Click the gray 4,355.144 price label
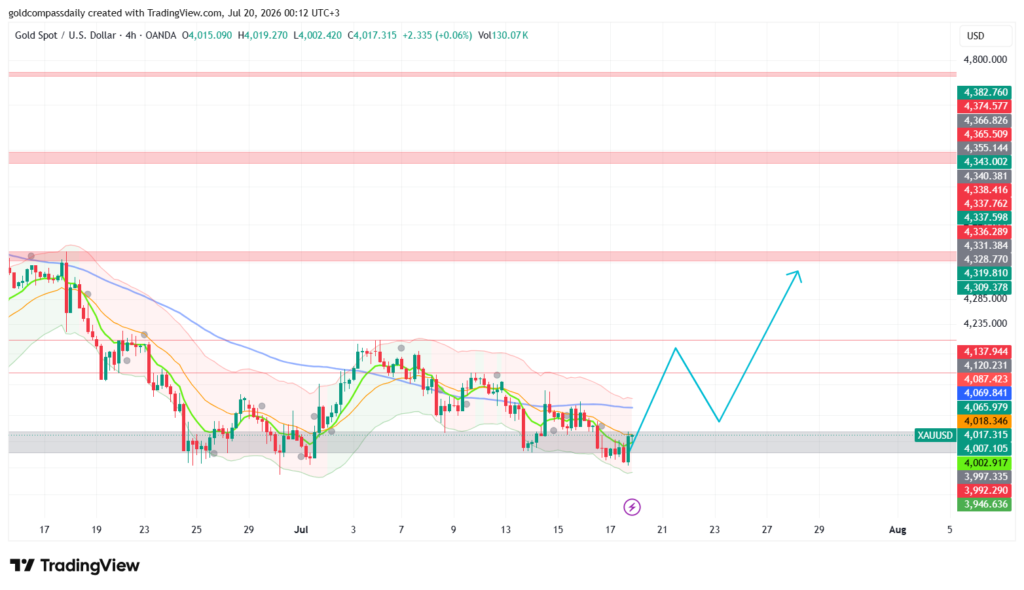This screenshot has height=590, width=1024. (985, 148)
